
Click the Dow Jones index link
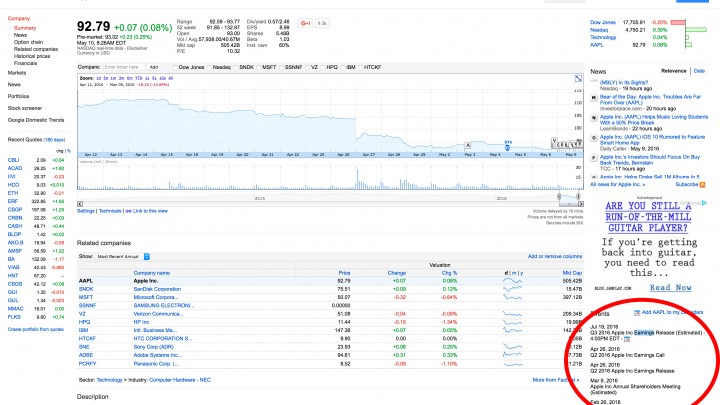pyautogui.click(x=602, y=22)
